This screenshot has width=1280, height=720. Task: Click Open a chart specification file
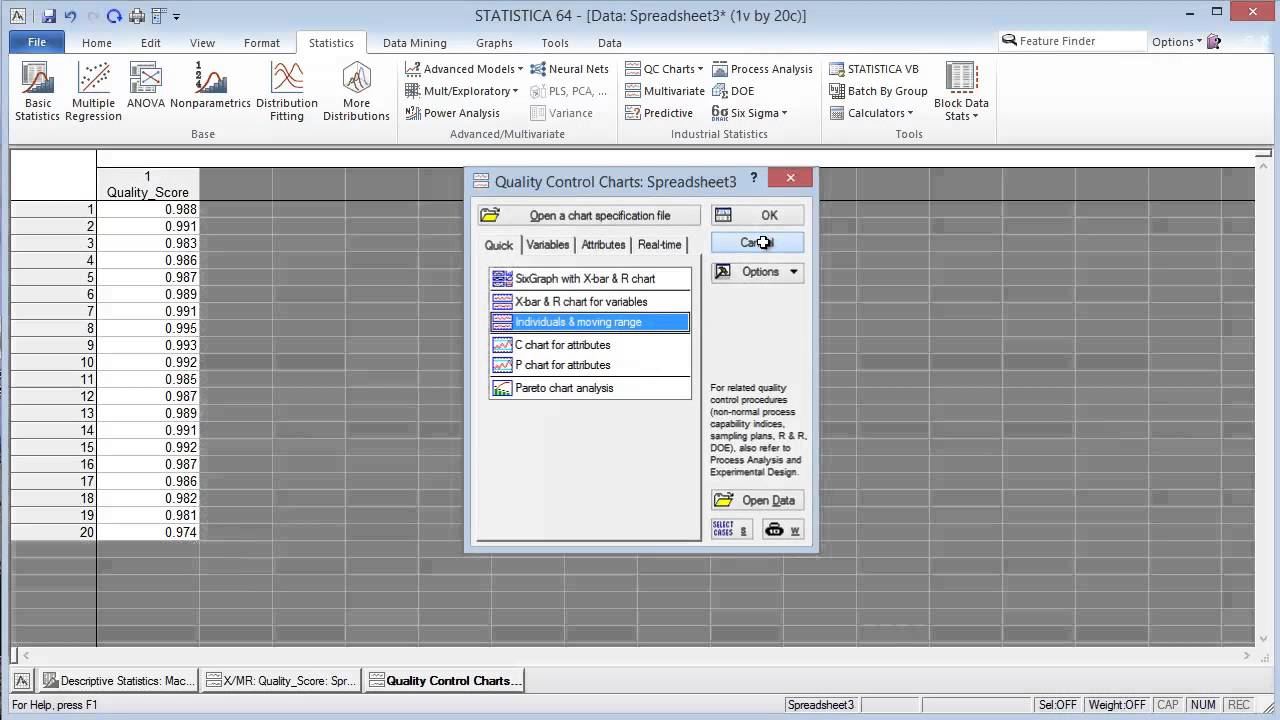(x=589, y=216)
